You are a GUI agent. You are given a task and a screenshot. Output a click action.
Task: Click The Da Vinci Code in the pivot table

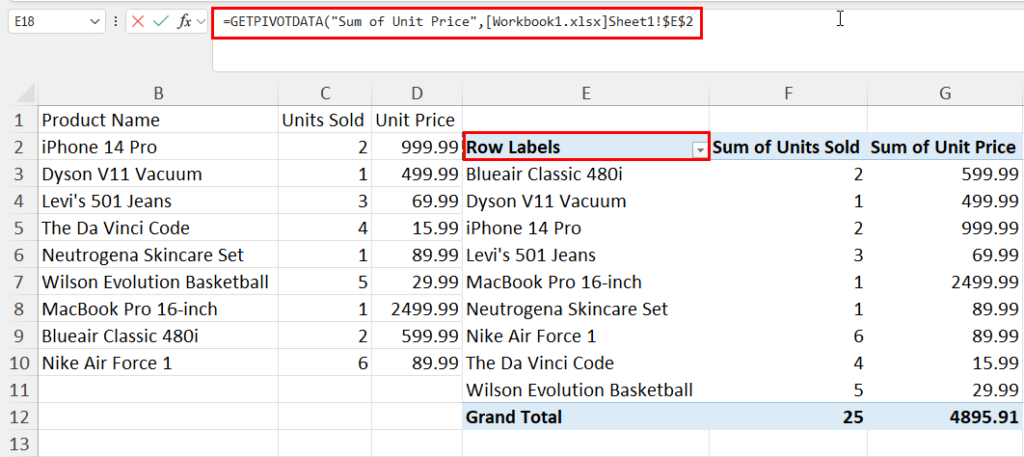586,363
